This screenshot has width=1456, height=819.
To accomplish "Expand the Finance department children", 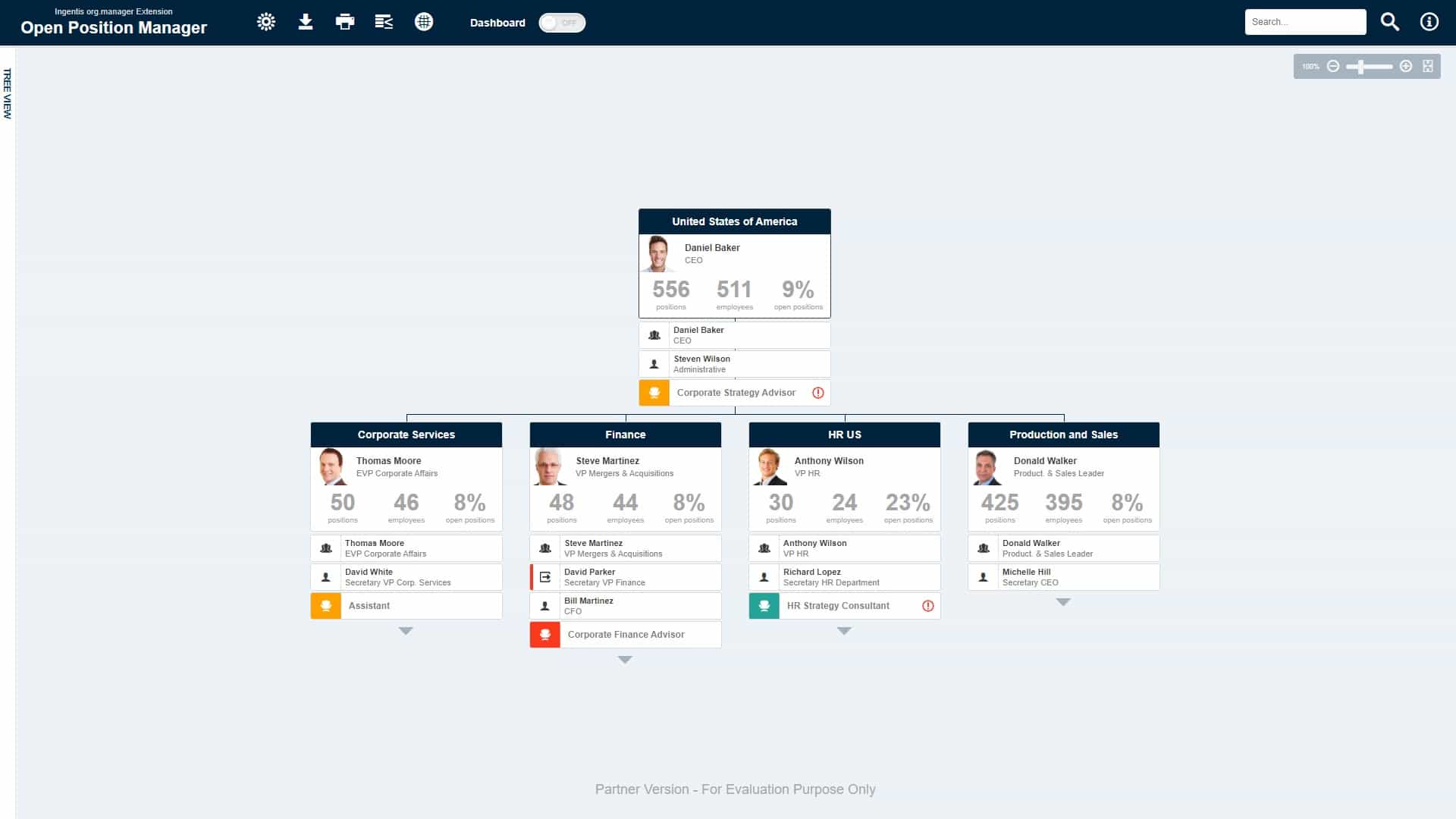I will (x=625, y=660).
